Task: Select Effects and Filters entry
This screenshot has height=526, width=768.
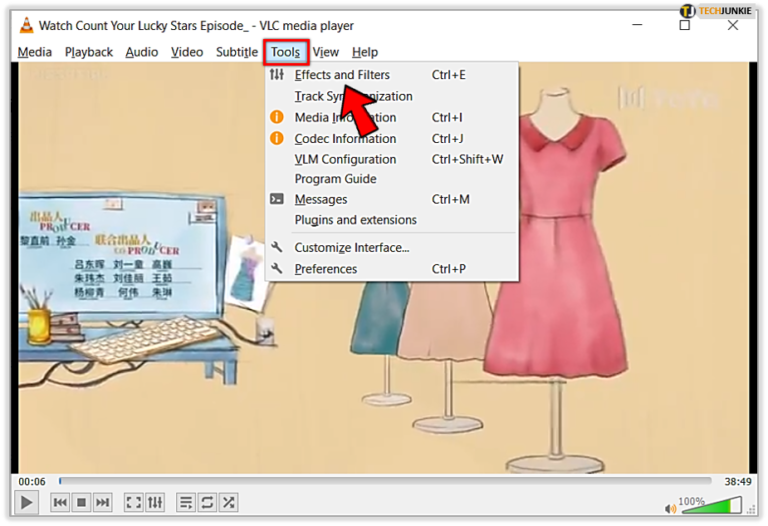Action: [x=391, y=75]
